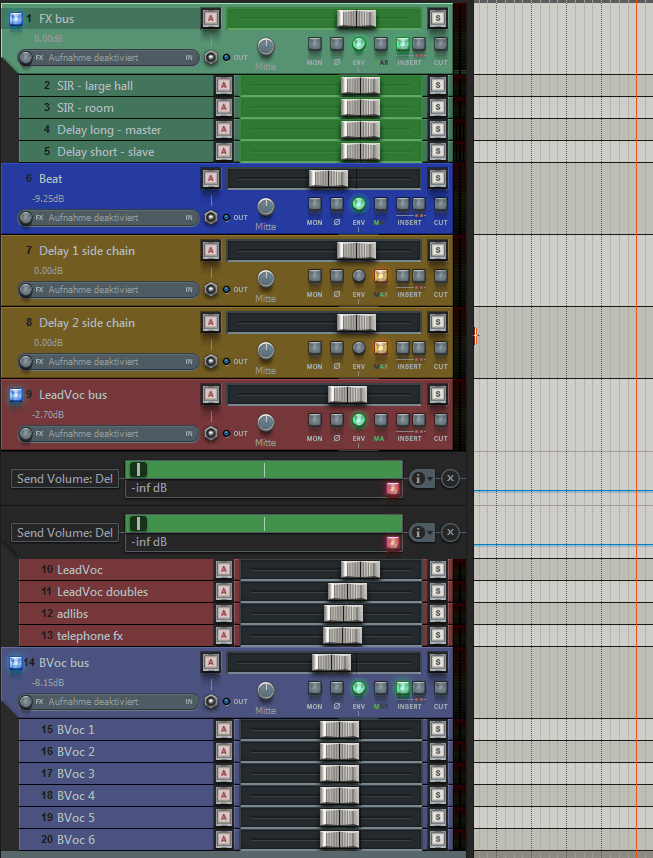The height and width of the screenshot is (858, 653).
Task: Close the second Send Volume envelope lane
Action: tap(450, 532)
